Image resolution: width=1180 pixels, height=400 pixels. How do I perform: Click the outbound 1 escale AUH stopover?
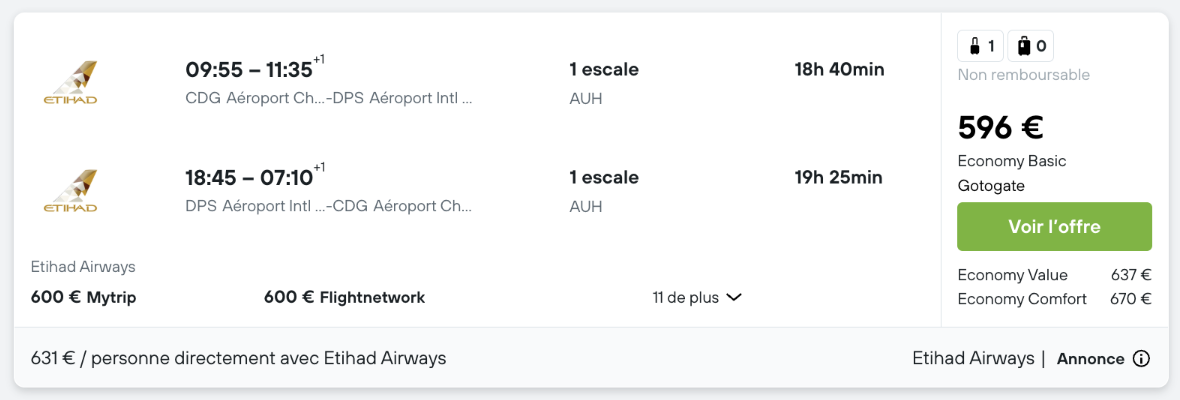tap(604, 83)
